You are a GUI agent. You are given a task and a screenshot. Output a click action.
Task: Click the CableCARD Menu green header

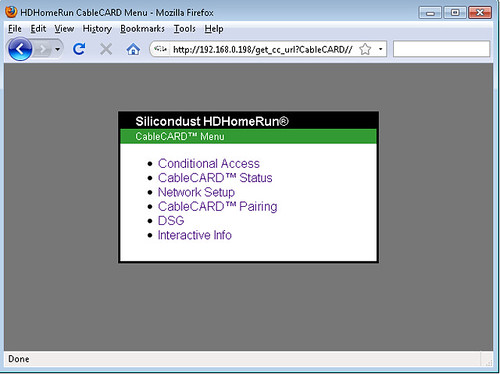(248, 136)
